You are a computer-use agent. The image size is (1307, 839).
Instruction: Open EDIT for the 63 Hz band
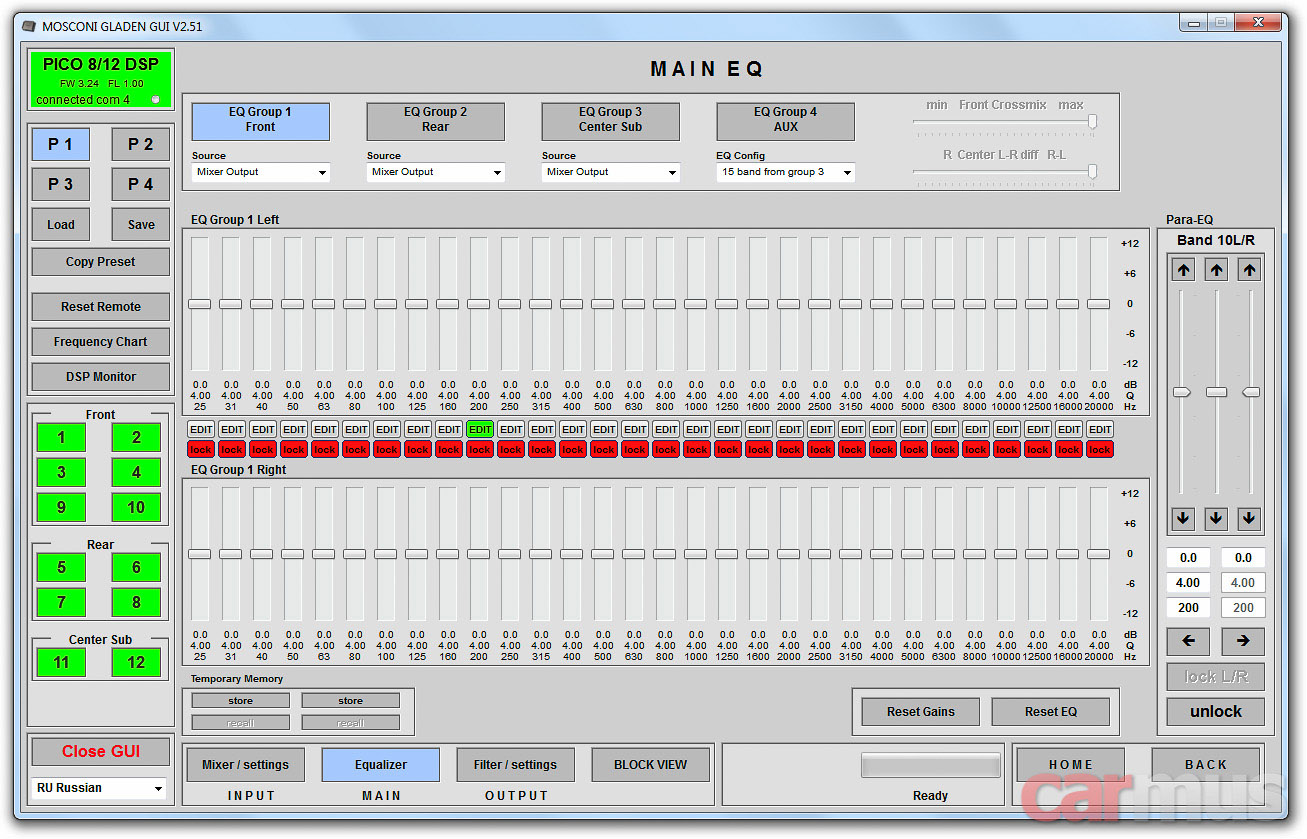(325, 429)
